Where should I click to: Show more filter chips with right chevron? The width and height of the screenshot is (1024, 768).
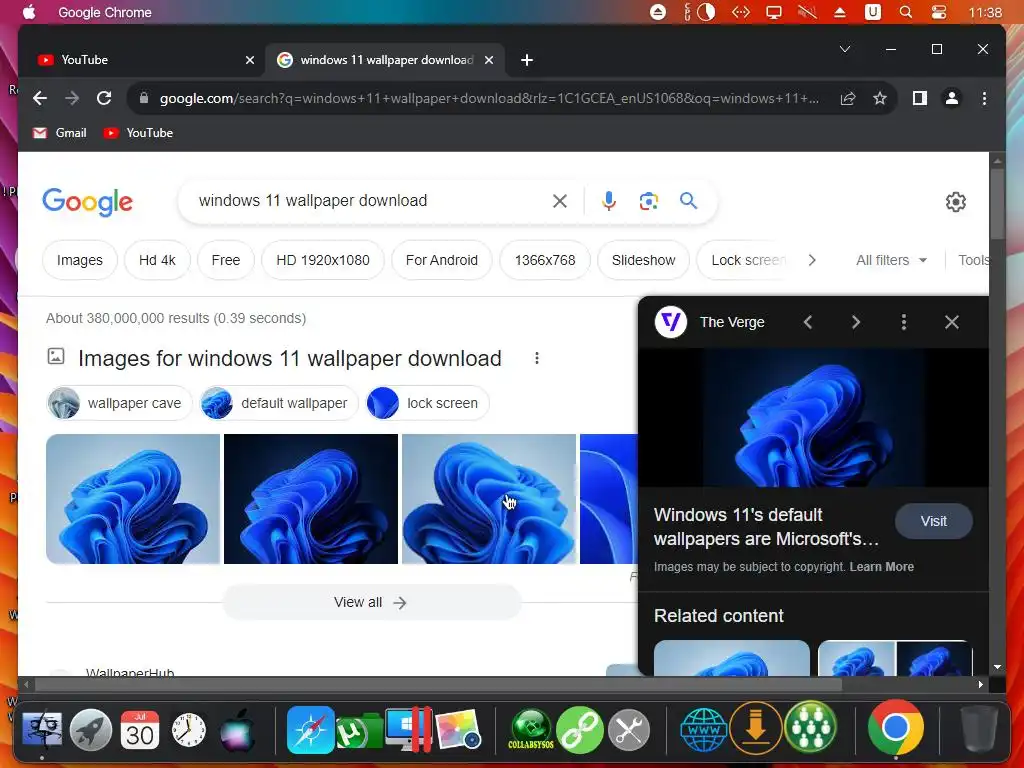pyautogui.click(x=812, y=260)
